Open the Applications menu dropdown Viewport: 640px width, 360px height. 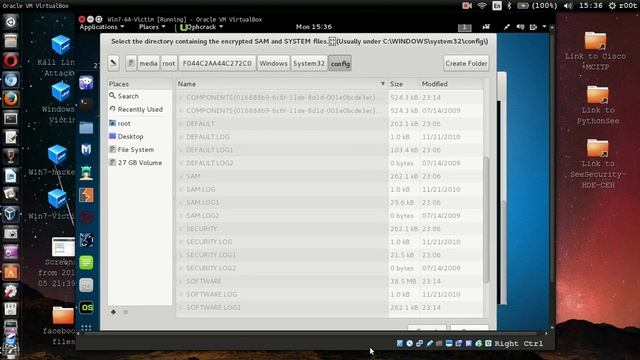point(102,27)
